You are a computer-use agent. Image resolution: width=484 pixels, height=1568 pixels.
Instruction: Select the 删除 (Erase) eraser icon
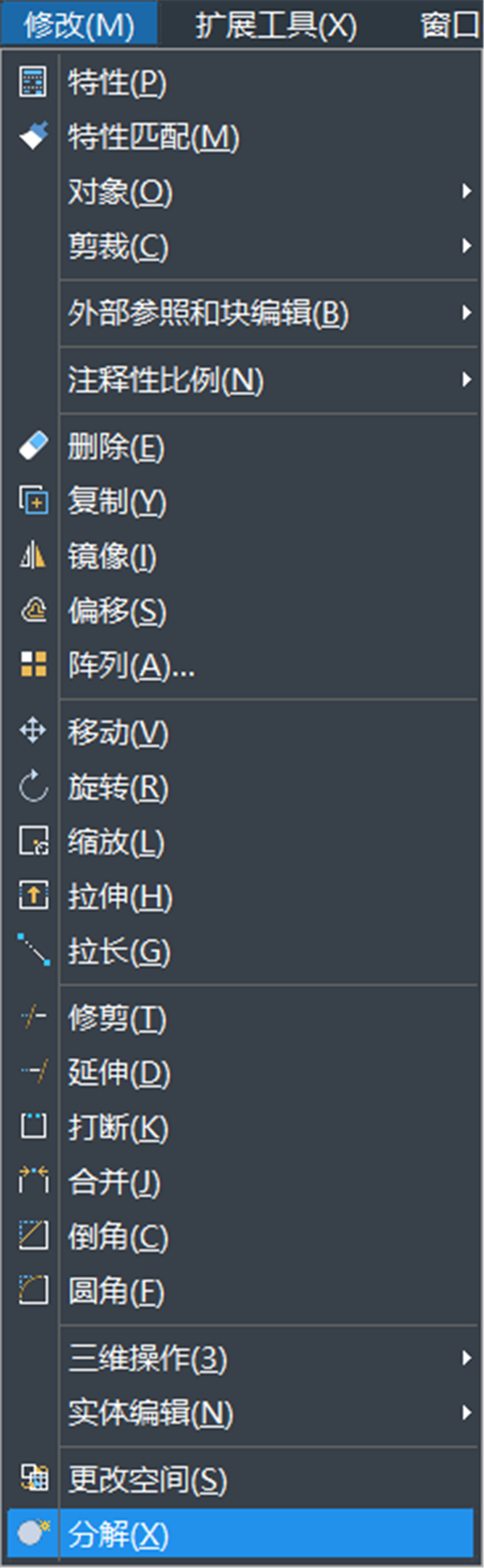(x=32, y=446)
